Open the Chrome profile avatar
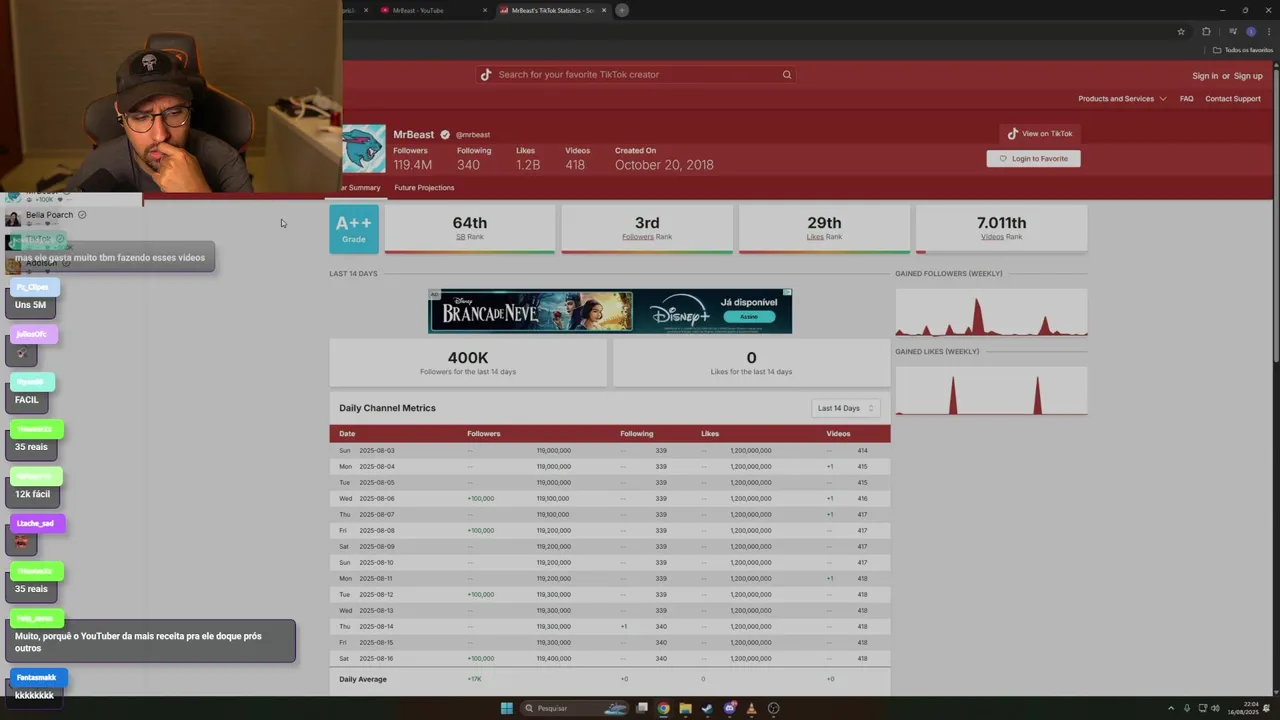This screenshot has width=1280, height=720. pos(1250,31)
